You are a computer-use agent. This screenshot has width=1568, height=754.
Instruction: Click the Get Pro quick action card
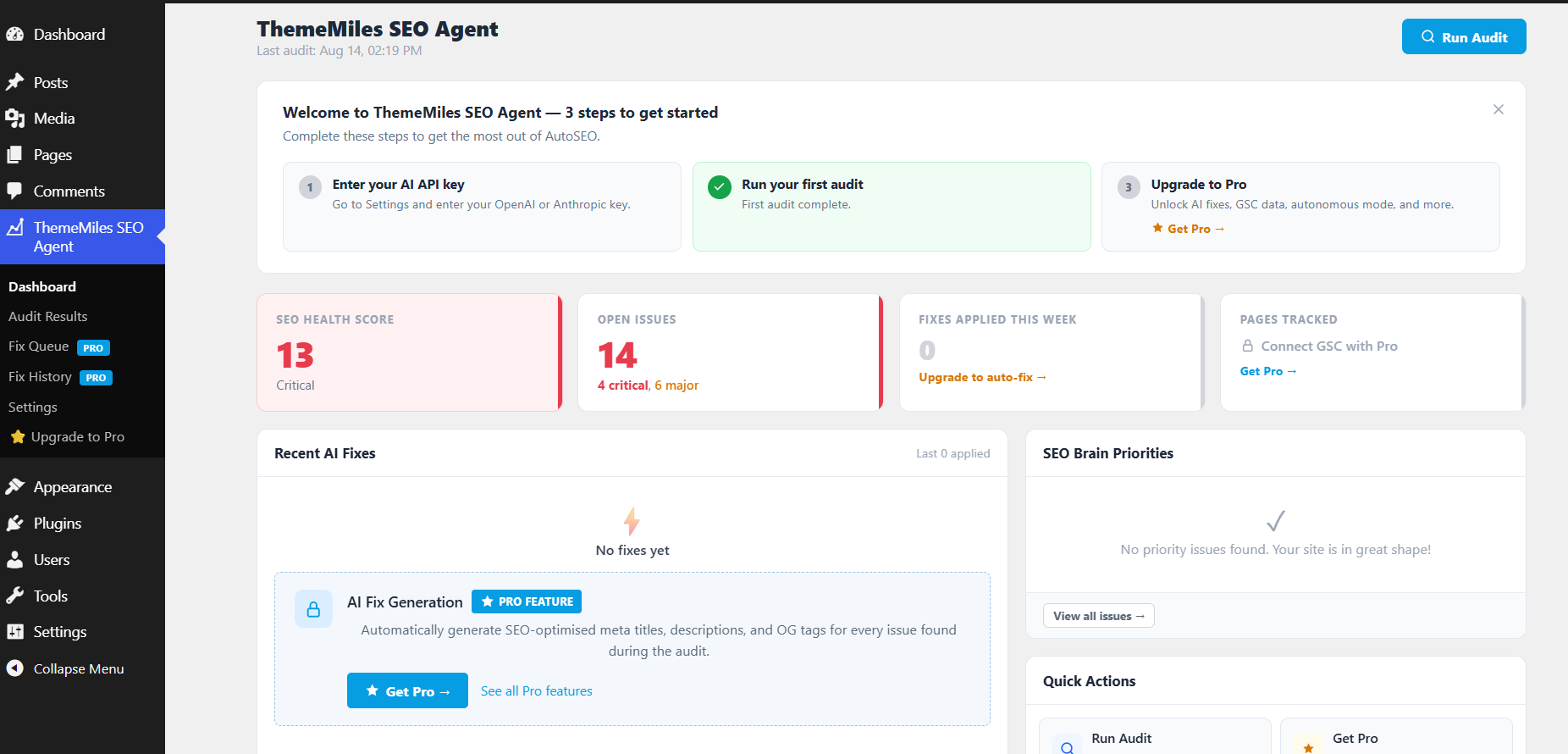point(1396,738)
